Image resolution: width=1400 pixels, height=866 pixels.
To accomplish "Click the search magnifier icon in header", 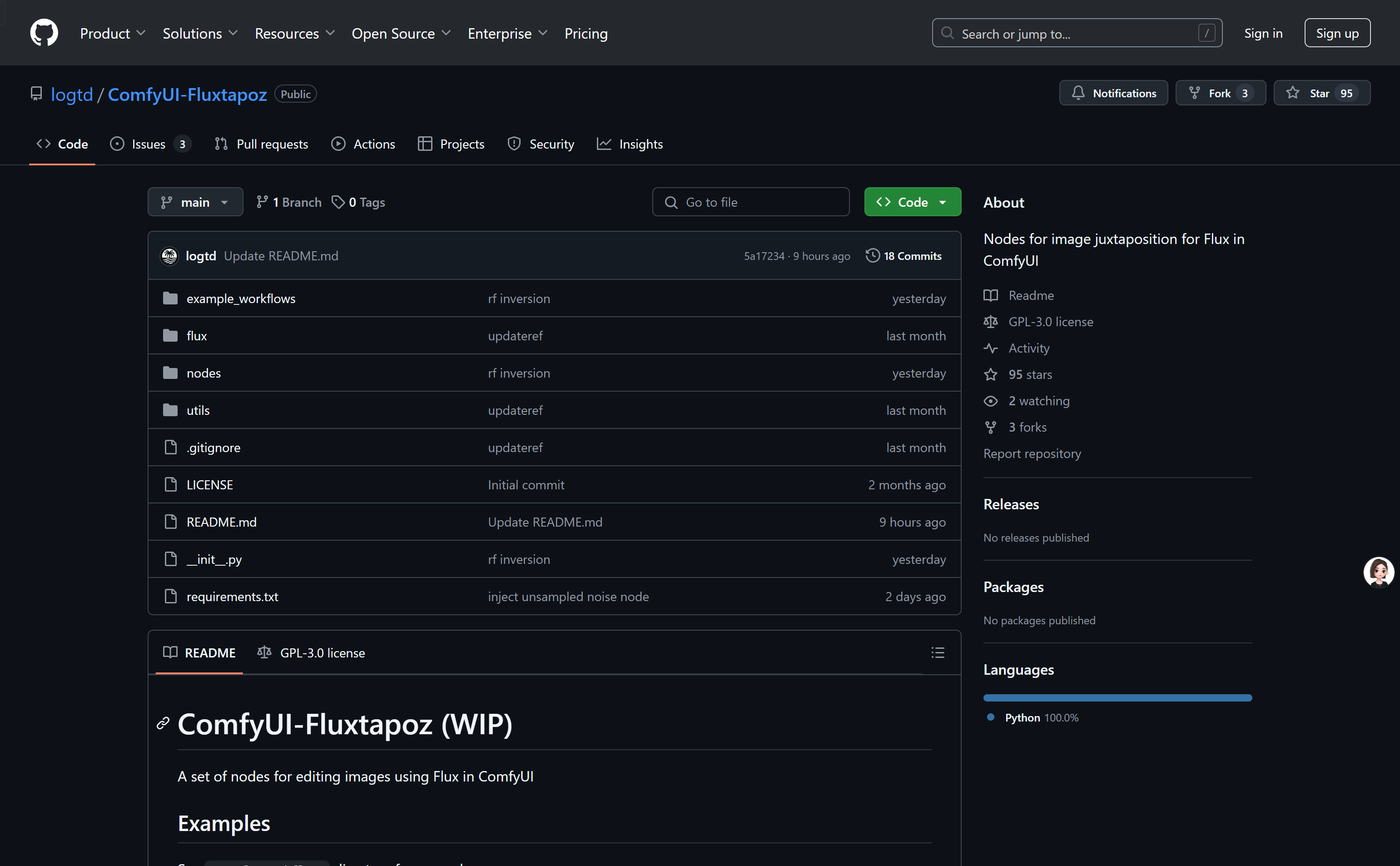I will (x=948, y=33).
